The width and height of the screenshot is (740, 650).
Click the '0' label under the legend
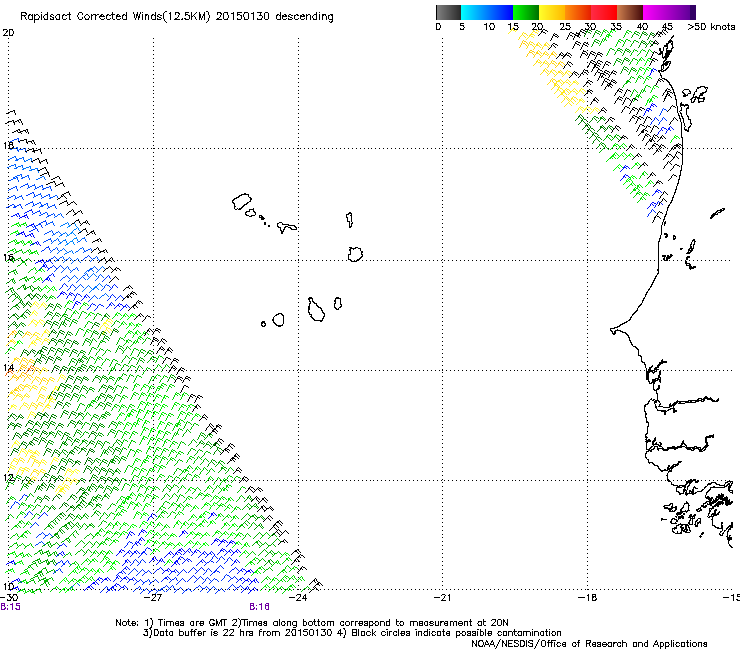[x=438, y=27]
